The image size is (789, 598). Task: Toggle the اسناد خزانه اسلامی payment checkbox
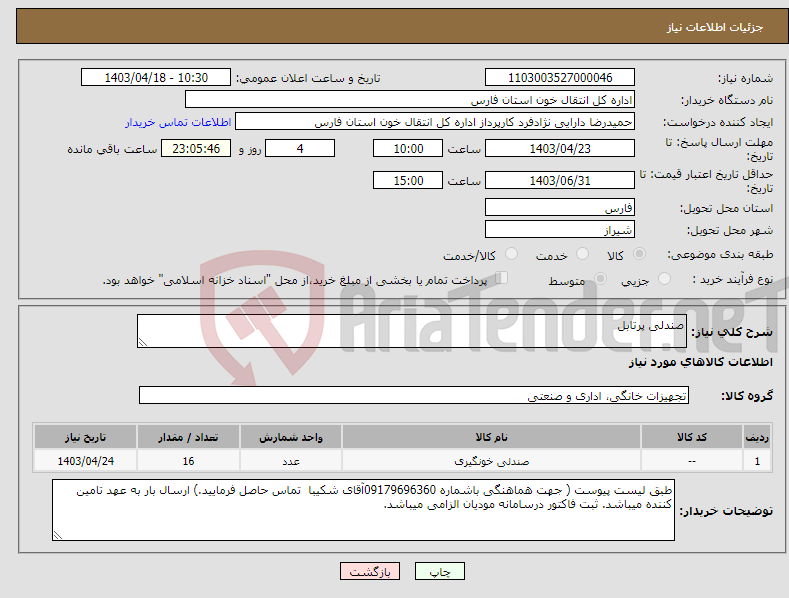point(502,278)
